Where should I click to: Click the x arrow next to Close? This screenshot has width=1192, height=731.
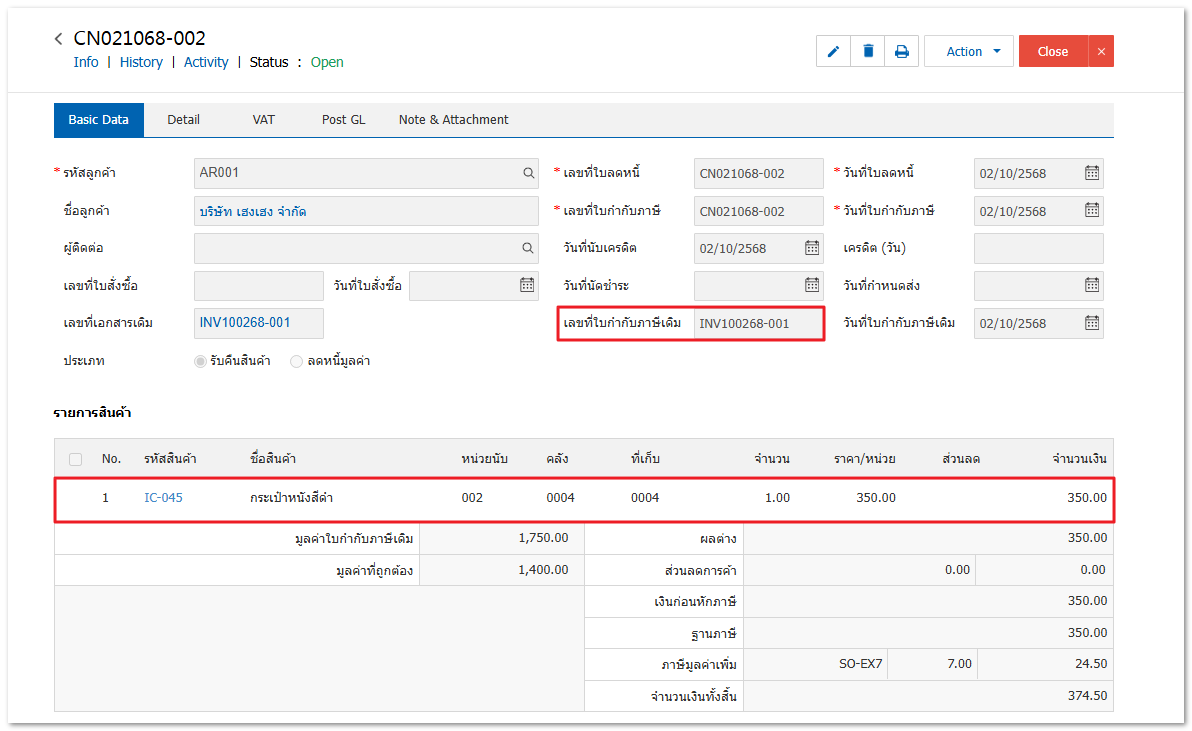coord(1101,51)
